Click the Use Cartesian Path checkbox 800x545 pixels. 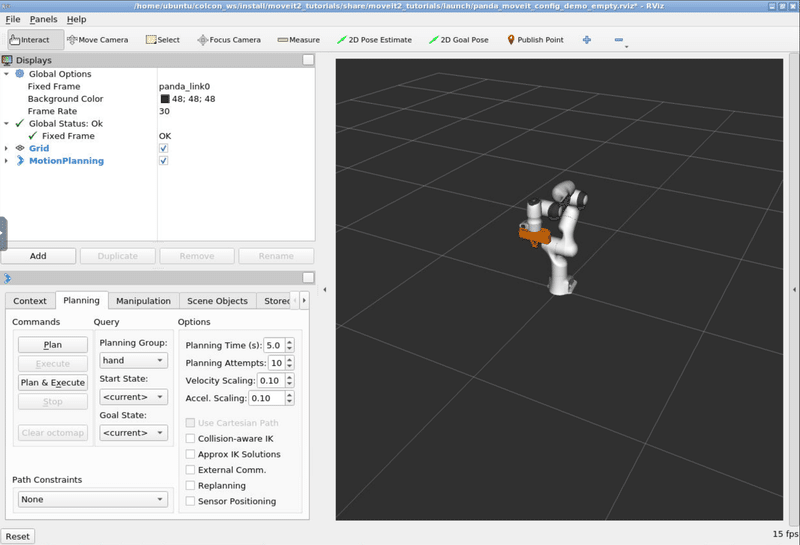[190, 423]
